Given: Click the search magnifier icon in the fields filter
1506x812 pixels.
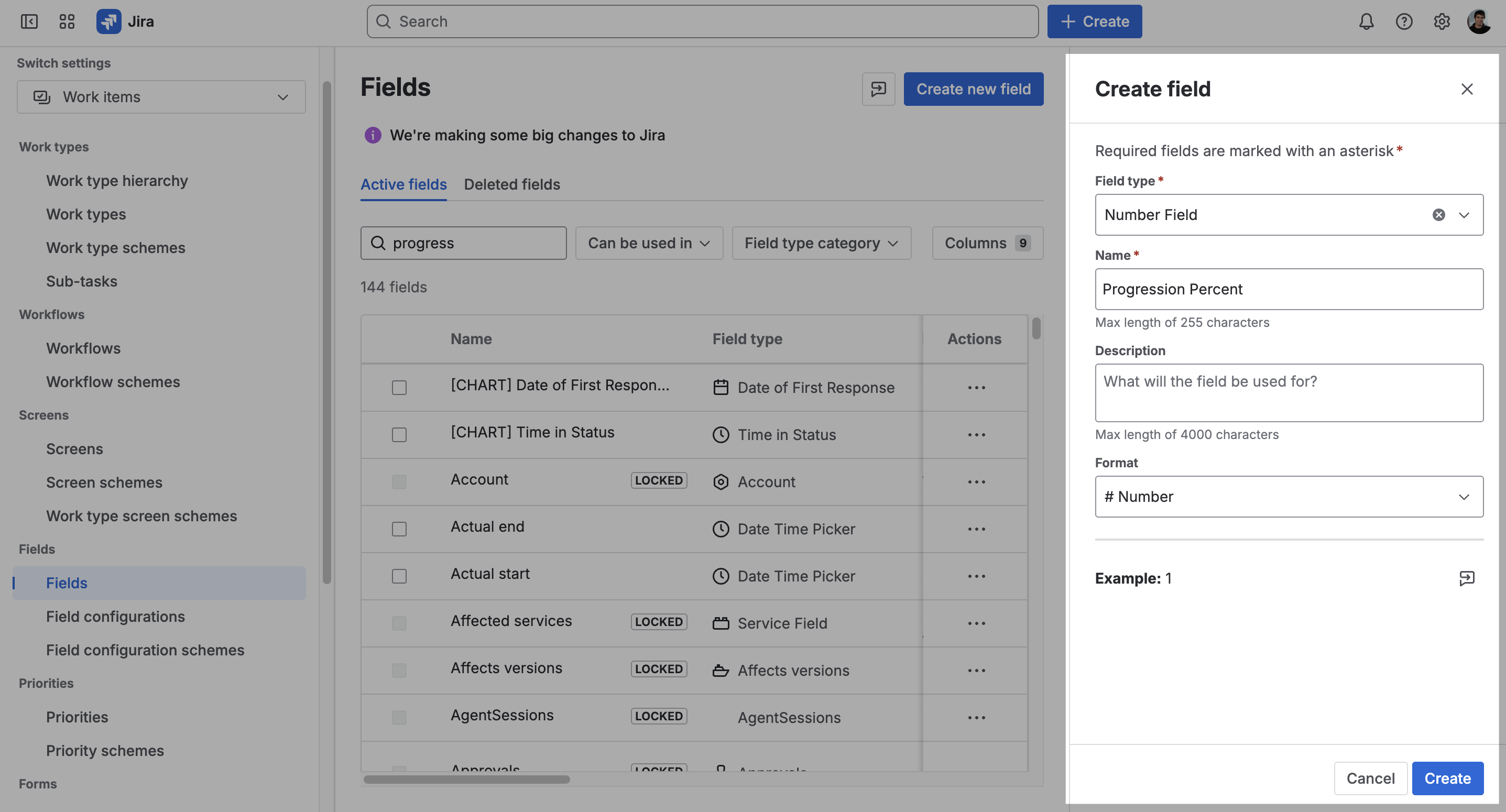Looking at the screenshot, I should pyautogui.click(x=378, y=243).
